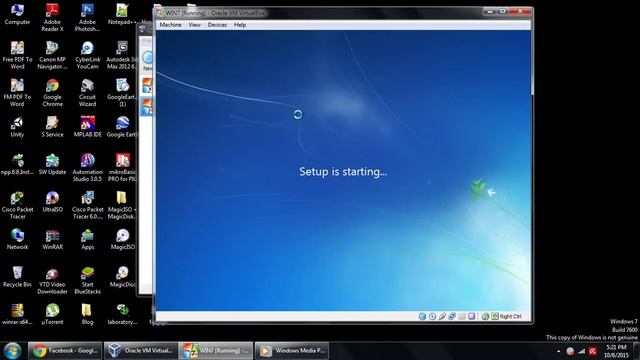The image size is (640, 360).
Task: Open the Devices menu in VirtualBox
Action: click(217, 25)
